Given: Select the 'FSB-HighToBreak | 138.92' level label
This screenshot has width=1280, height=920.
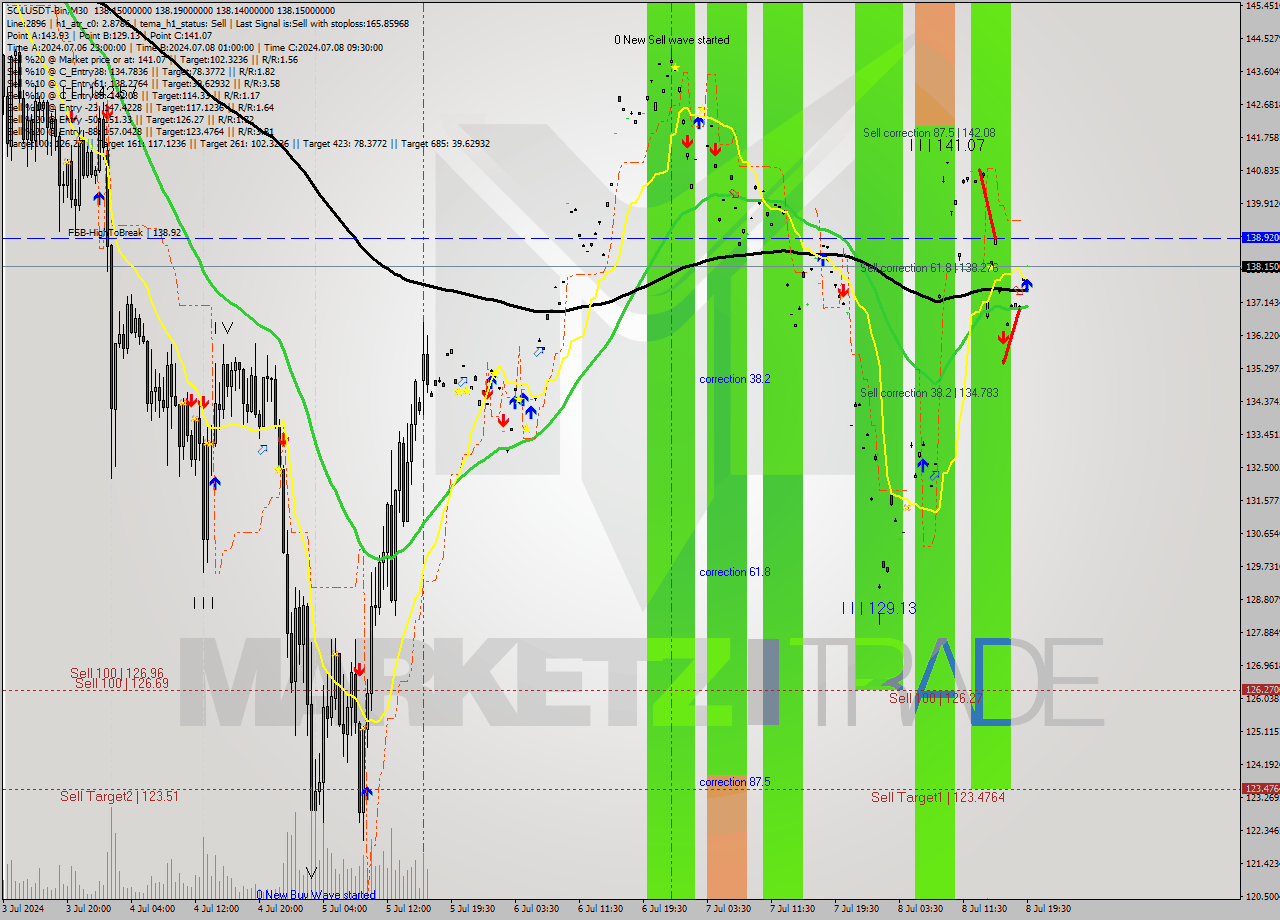Looking at the screenshot, I should (x=125, y=232).
